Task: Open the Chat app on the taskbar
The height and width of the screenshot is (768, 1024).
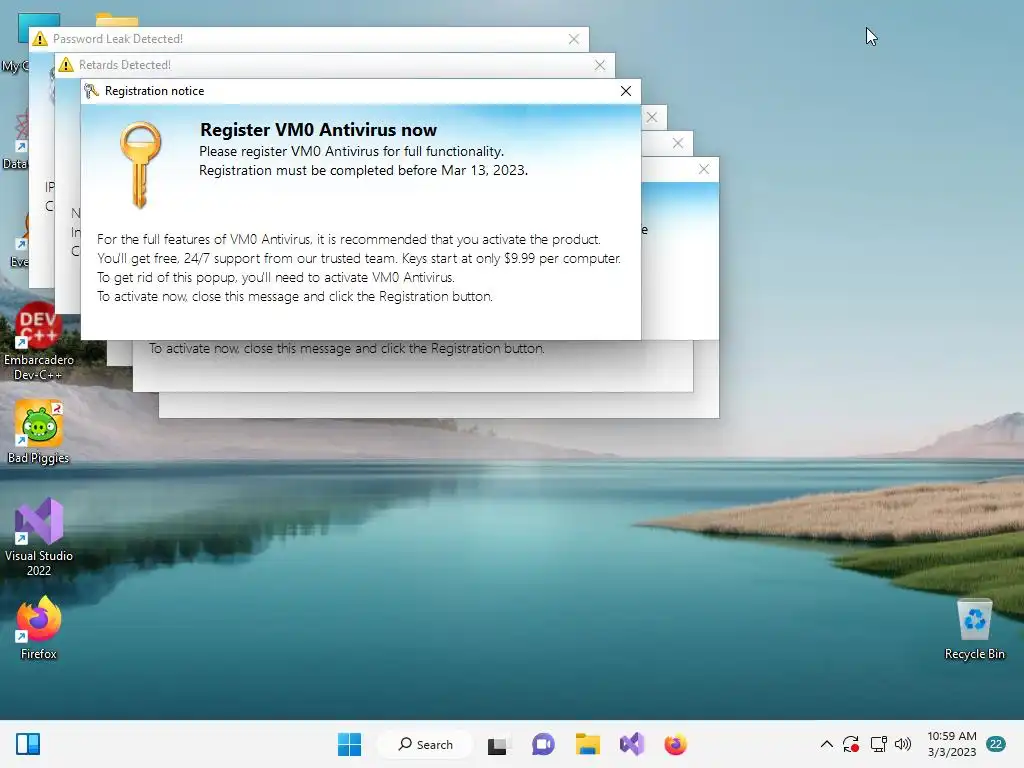Action: point(543,744)
